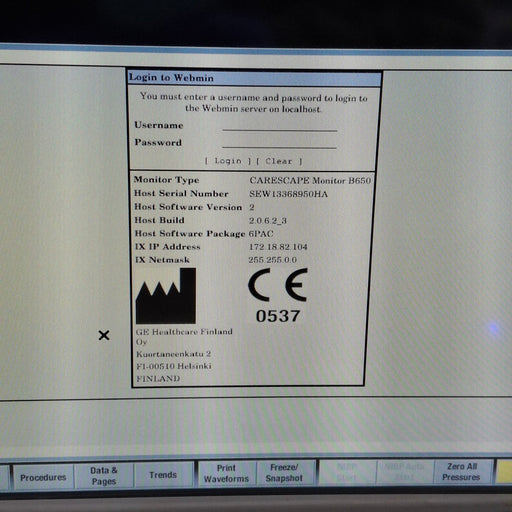Open the Procedures menu
The image size is (512, 512).
coord(43,477)
